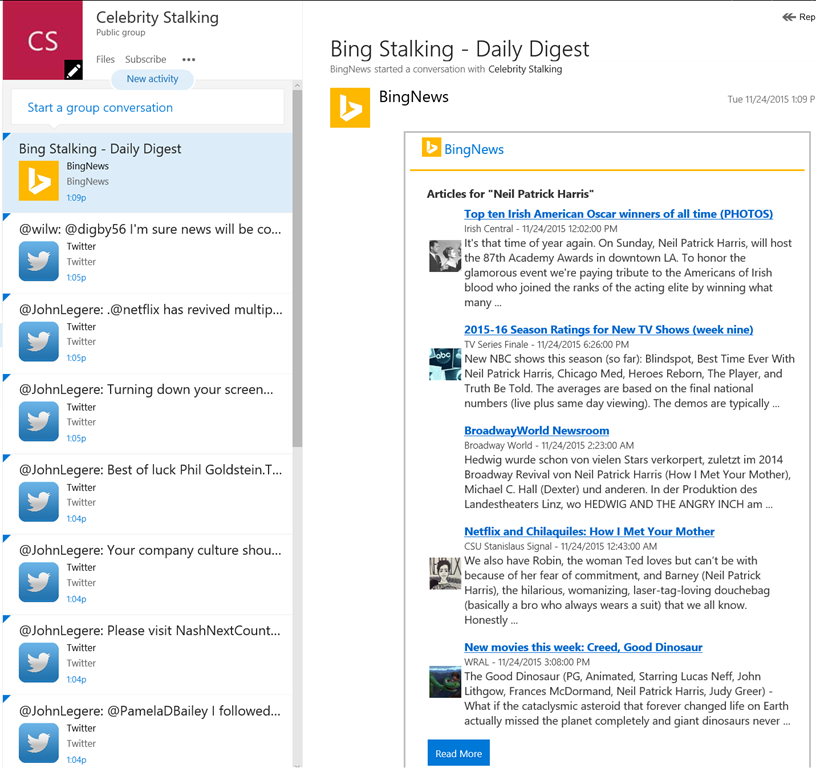816x768 pixels.
Task: Click the BingNews avatar in the Daily Digest list item
Action: pyautogui.click(x=39, y=181)
